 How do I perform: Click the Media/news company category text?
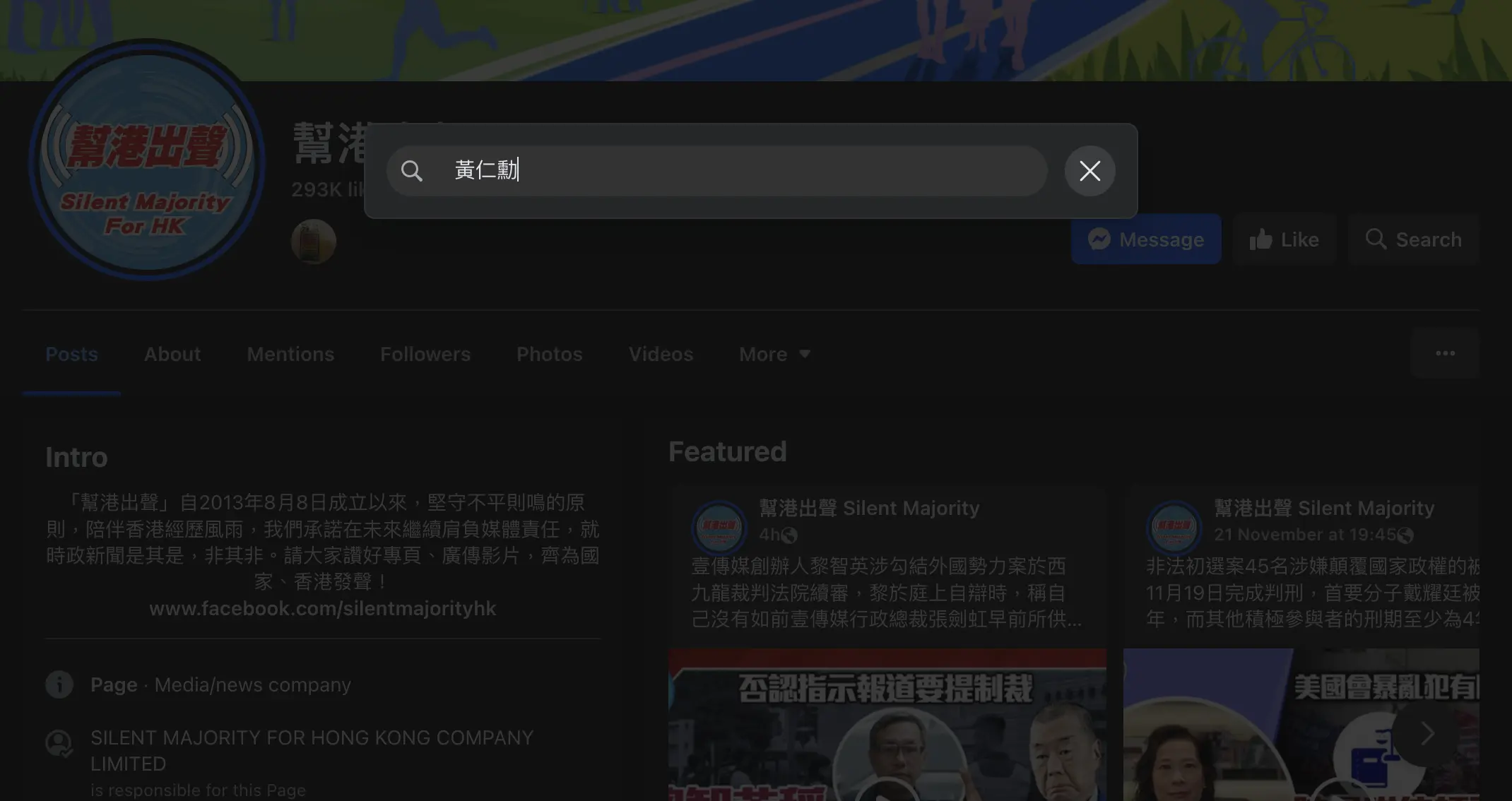click(253, 684)
